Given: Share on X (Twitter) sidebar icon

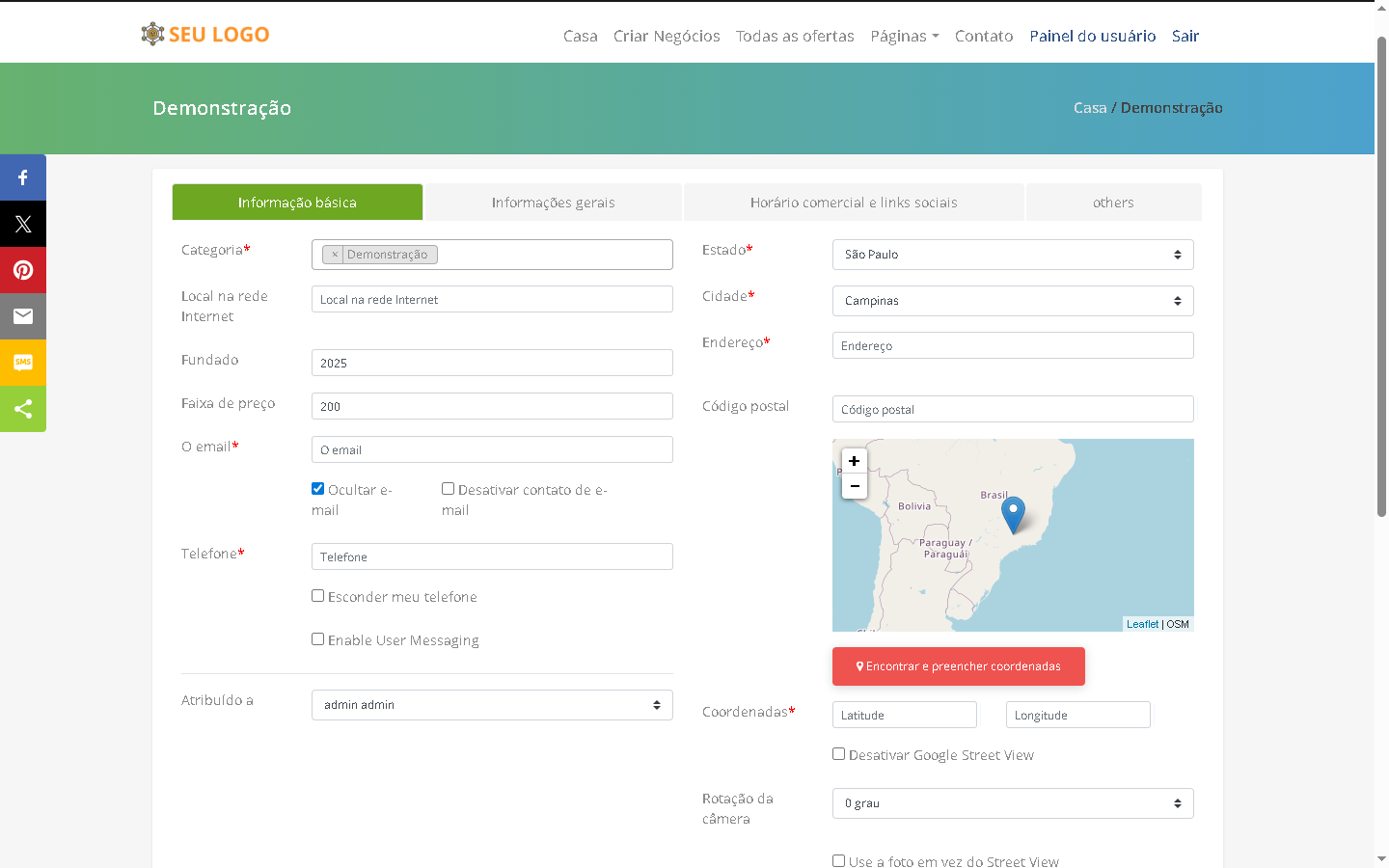Looking at the screenshot, I should pos(23,224).
